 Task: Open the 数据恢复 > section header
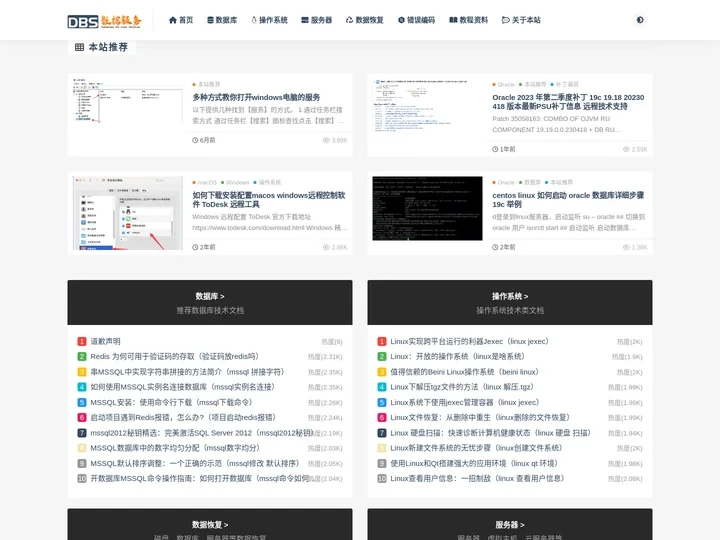click(x=210, y=525)
